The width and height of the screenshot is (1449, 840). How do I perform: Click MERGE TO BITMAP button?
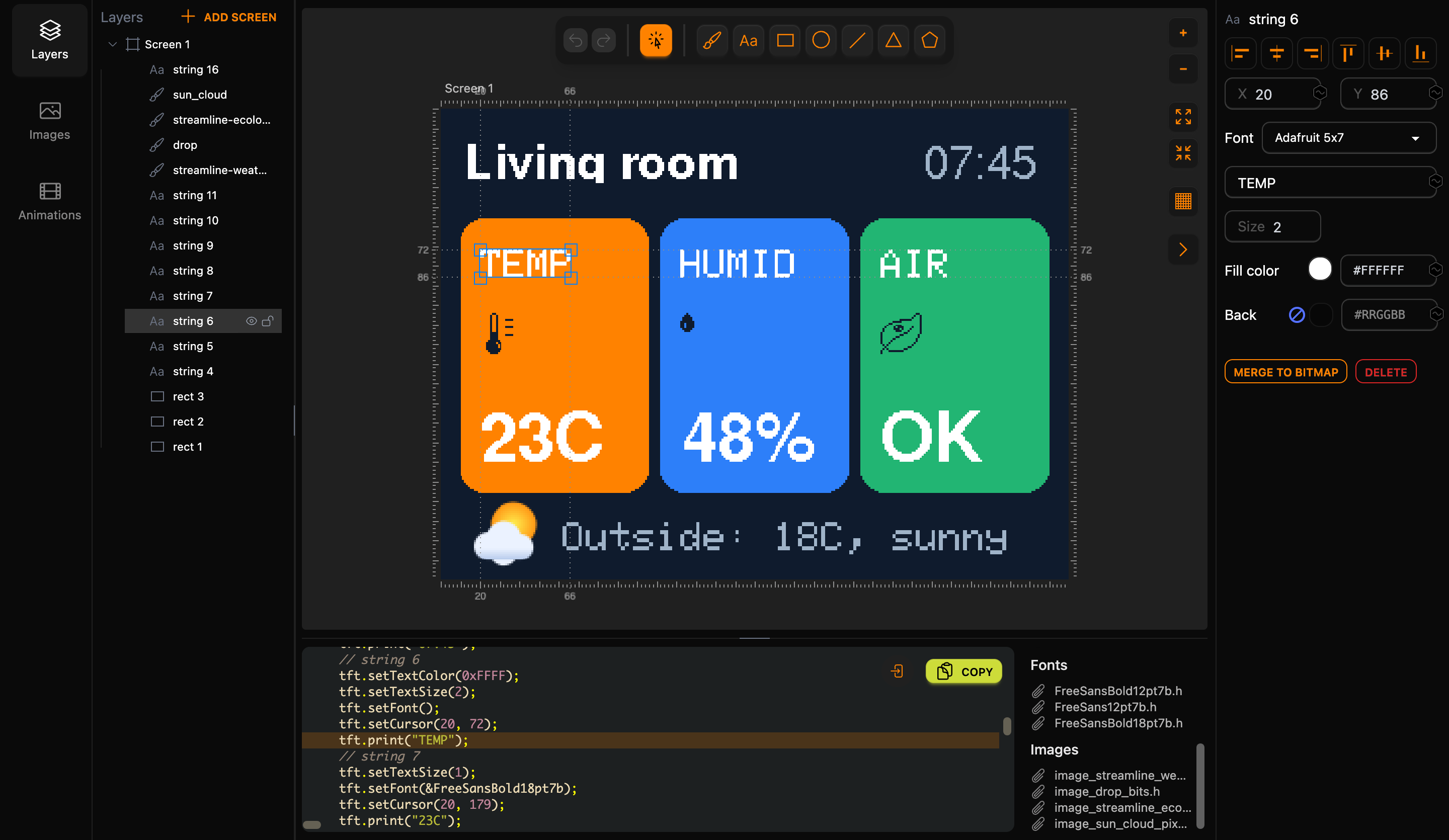(1285, 372)
